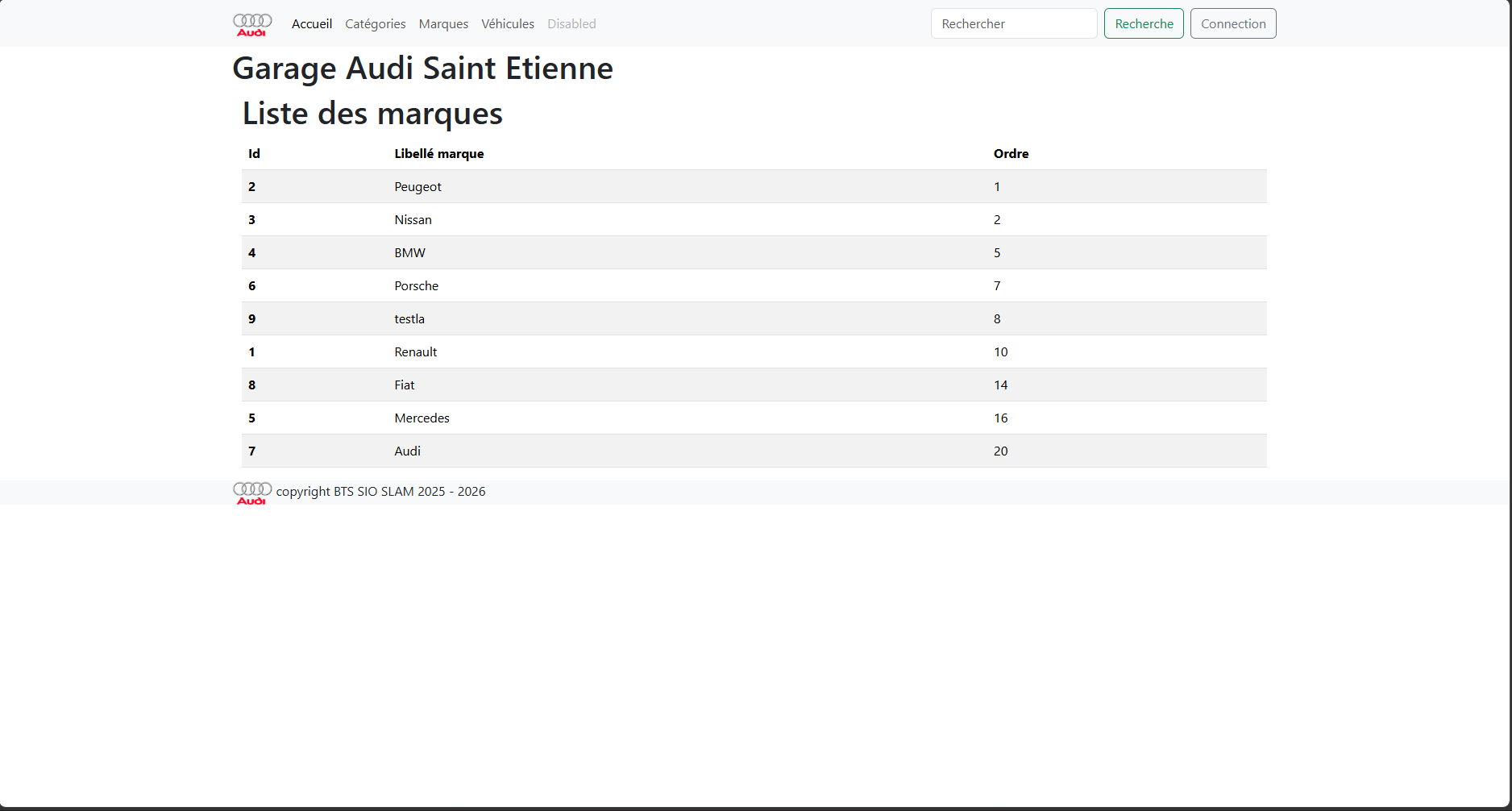Click the green Recherche button
This screenshot has height=811, width=1512.
point(1144,23)
